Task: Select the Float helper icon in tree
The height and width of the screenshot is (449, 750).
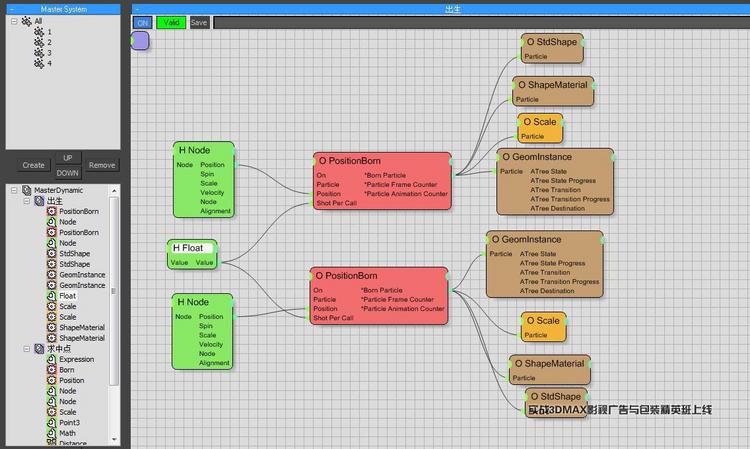Action: (52, 296)
